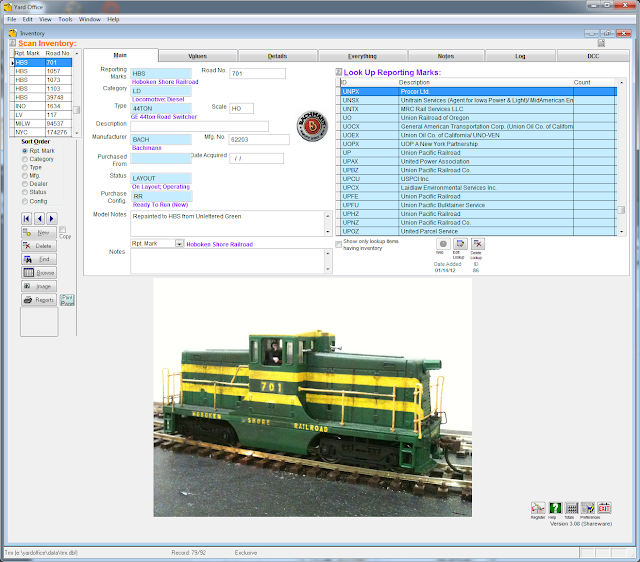Viewport: 640px width, 562px height.
Task: Switch to the Details tab
Action: 278,56
